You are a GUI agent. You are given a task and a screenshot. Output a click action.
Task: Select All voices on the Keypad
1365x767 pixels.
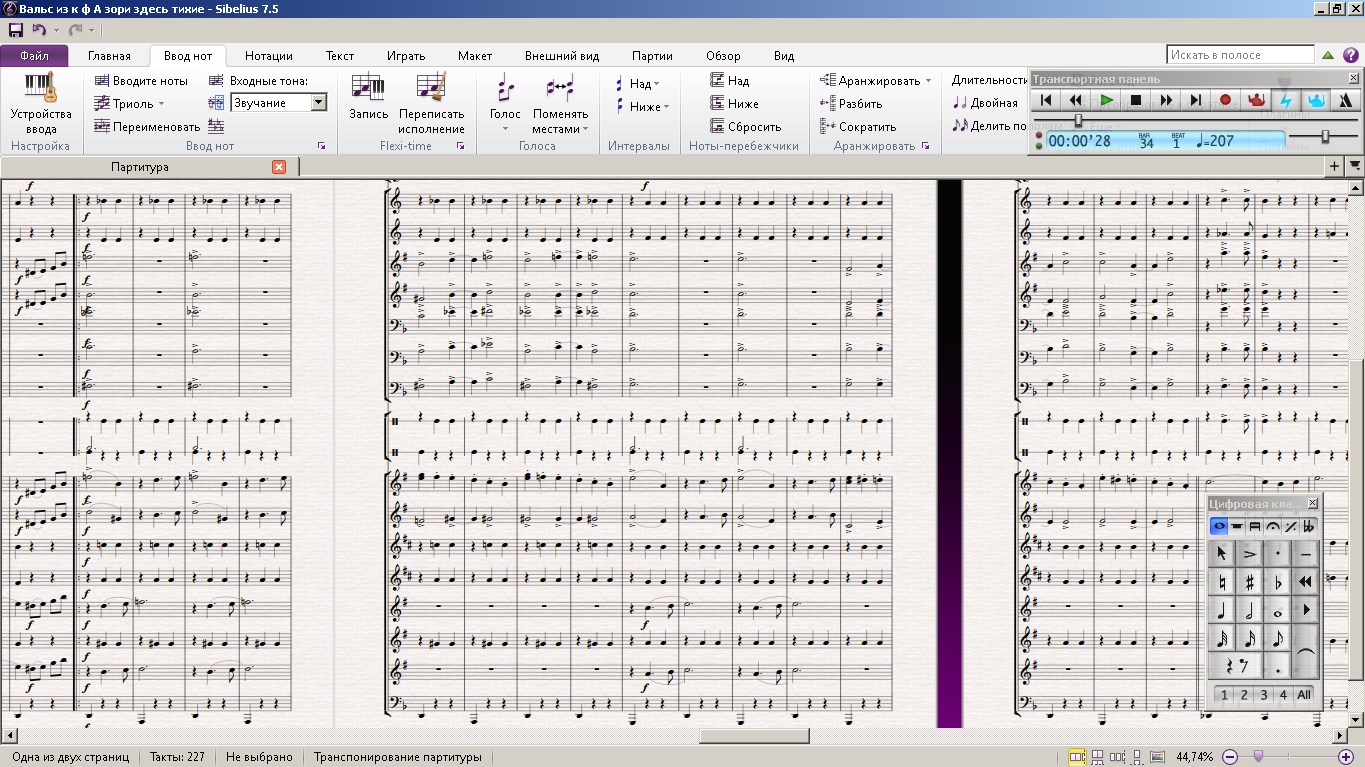tap(1304, 695)
